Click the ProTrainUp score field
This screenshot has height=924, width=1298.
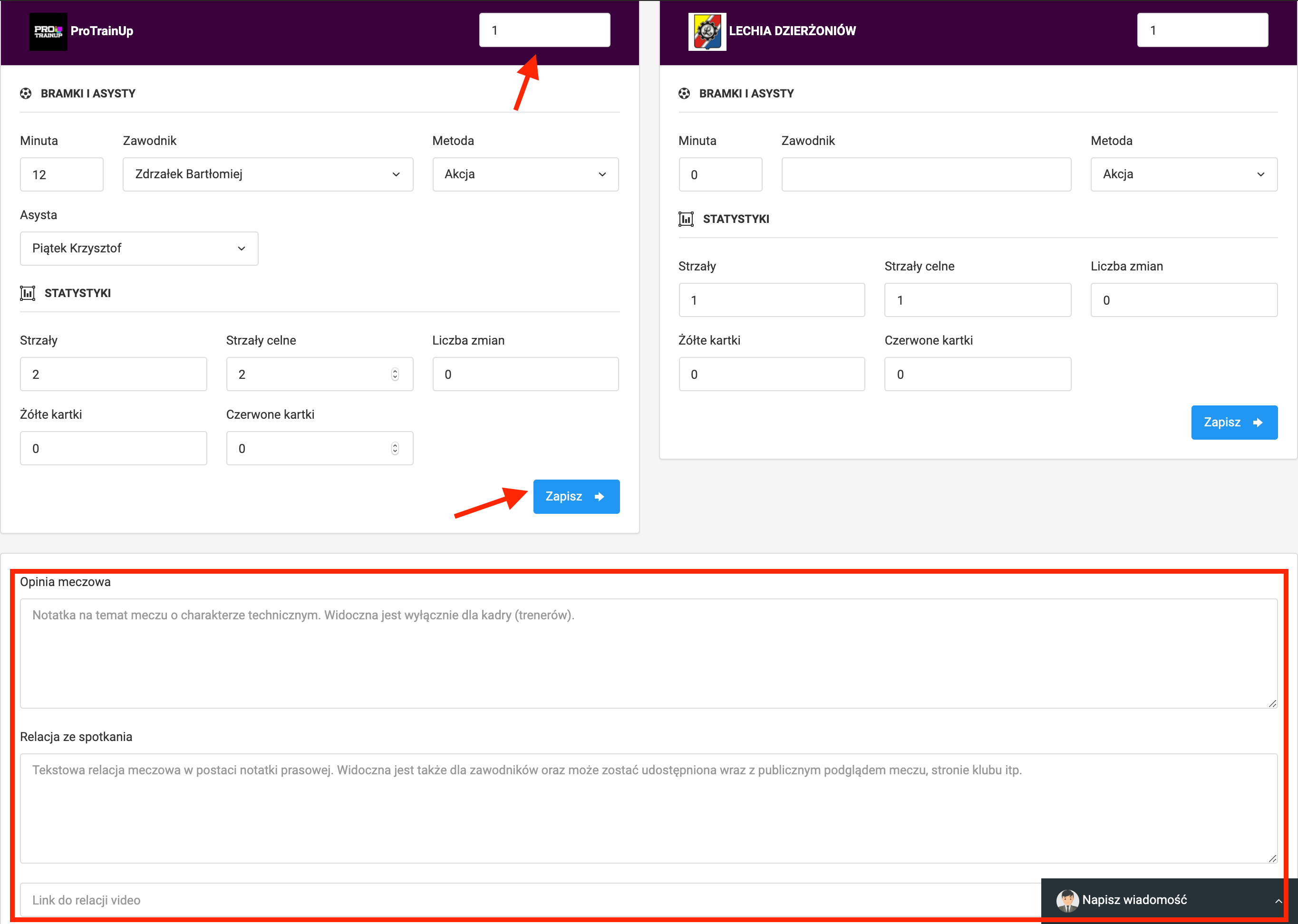[x=544, y=30]
